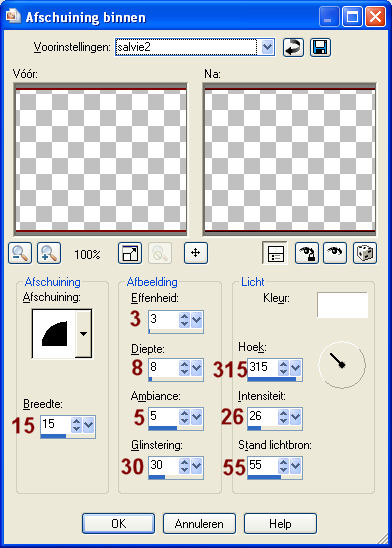Viewport: 392px width, 548px height.
Task: Click the OK button
Action: point(118,524)
